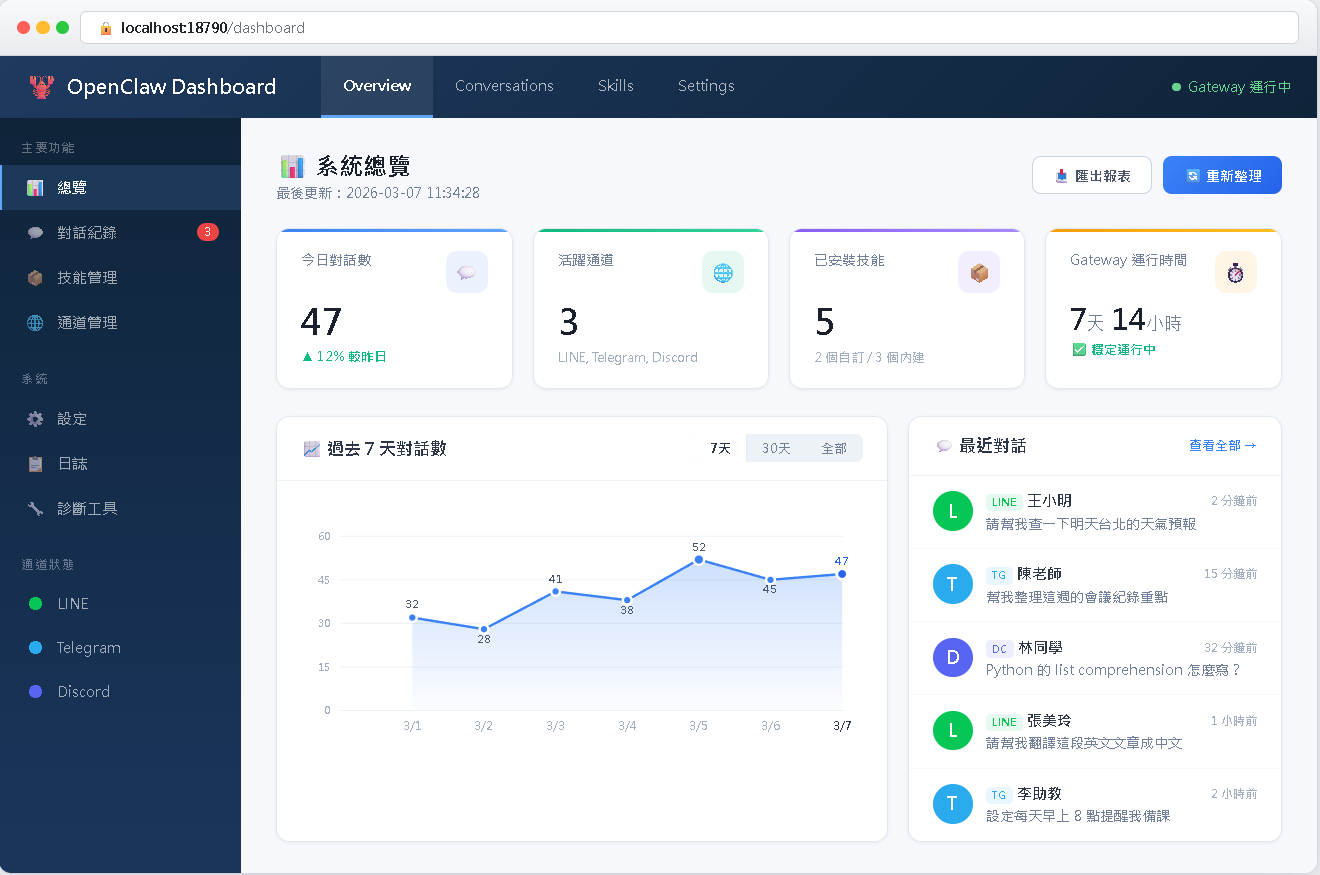Switch chart range to 30天
Screen dimensions: 1320x875
click(776, 447)
